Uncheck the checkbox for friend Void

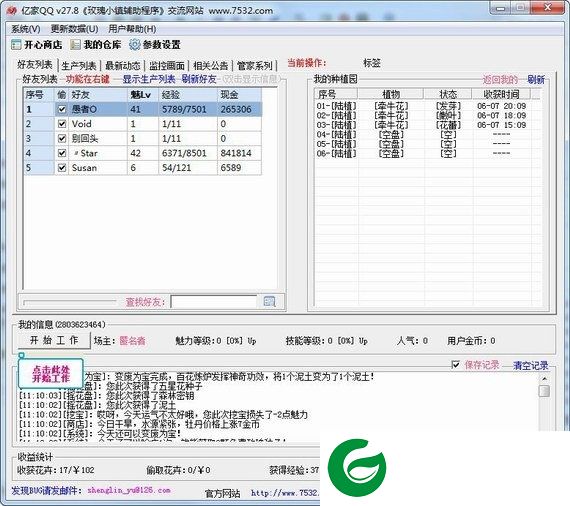point(62,124)
